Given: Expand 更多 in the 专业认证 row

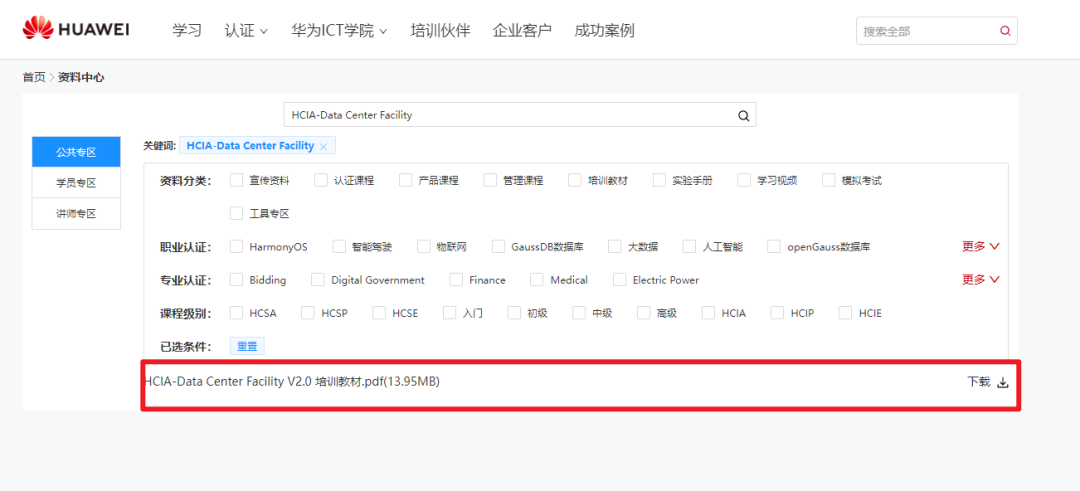Looking at the screenshot, I should click(980, 280).
